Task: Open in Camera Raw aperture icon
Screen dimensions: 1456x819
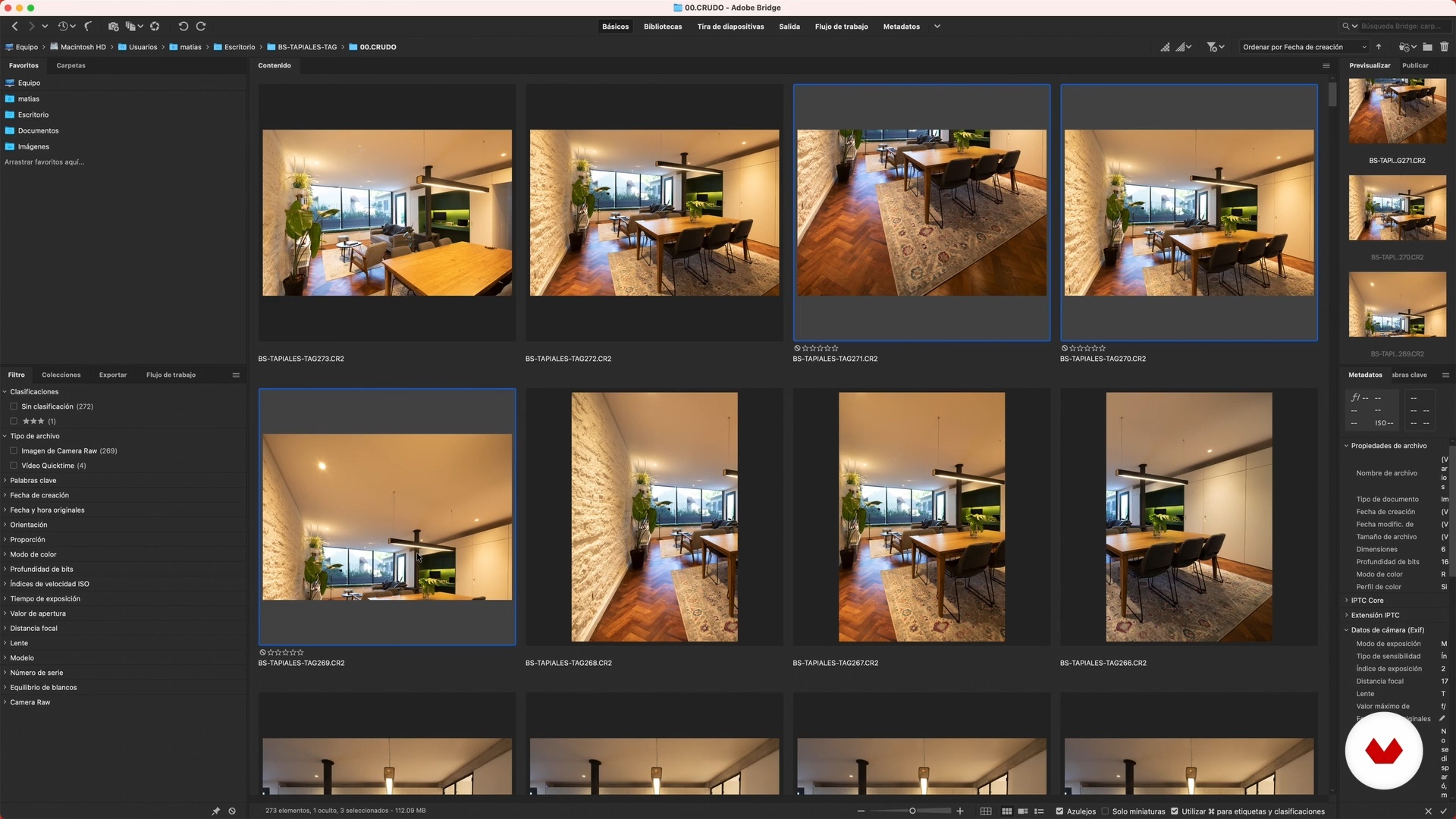Action: (x=155, y=27)
